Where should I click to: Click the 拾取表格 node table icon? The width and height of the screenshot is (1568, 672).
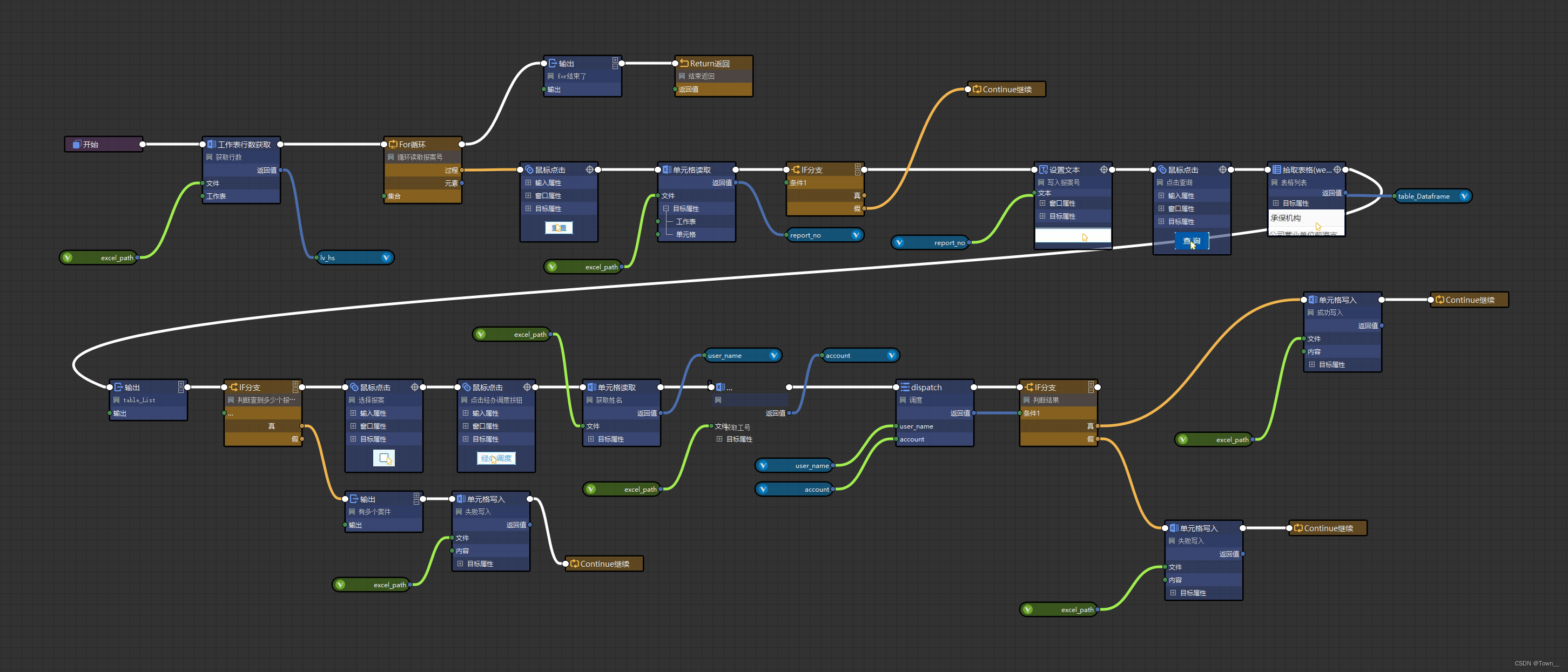1276,169
